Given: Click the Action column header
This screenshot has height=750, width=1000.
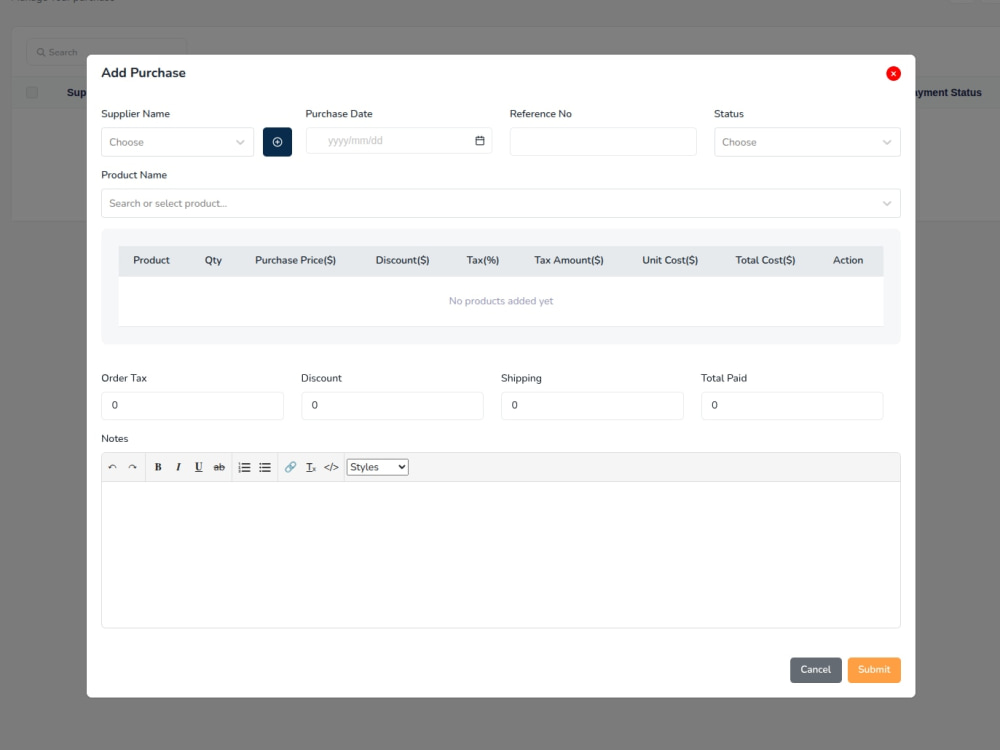Looking at the screenshot, I should click(848, 260).
